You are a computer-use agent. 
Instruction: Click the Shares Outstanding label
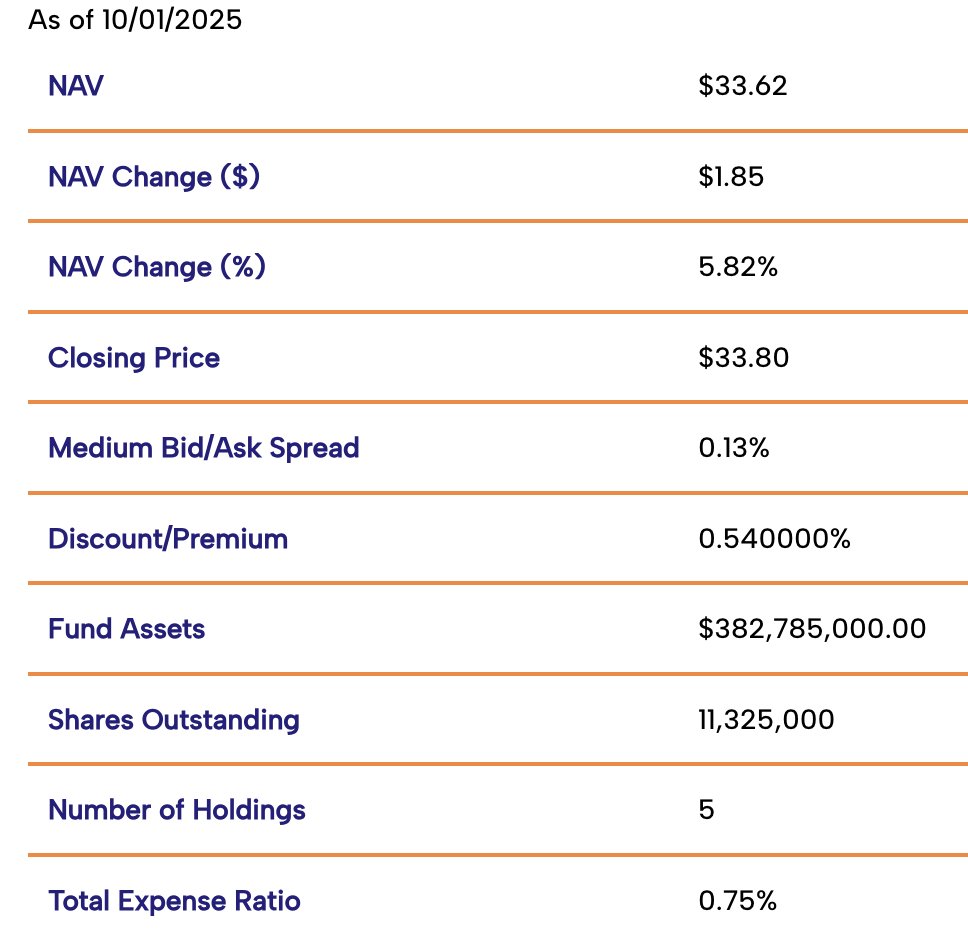pyautogui.click(x=174, y=720)
